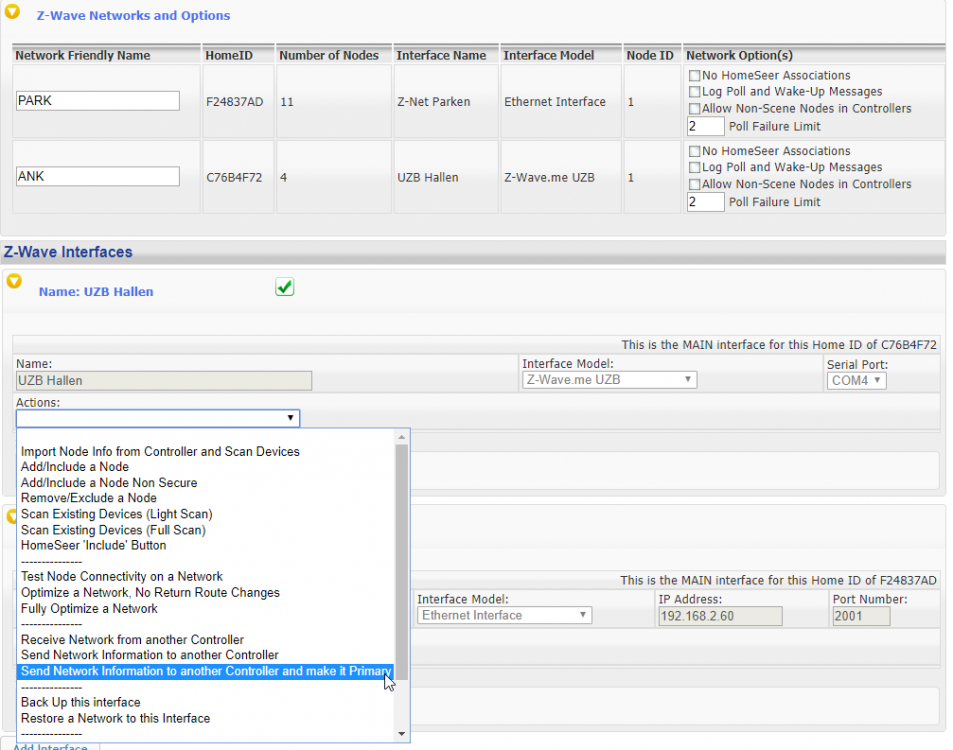953x750 pixels.
Task: Open the Z-Wave.me UZB Interface Model dropdown
Action: [609, 380]
